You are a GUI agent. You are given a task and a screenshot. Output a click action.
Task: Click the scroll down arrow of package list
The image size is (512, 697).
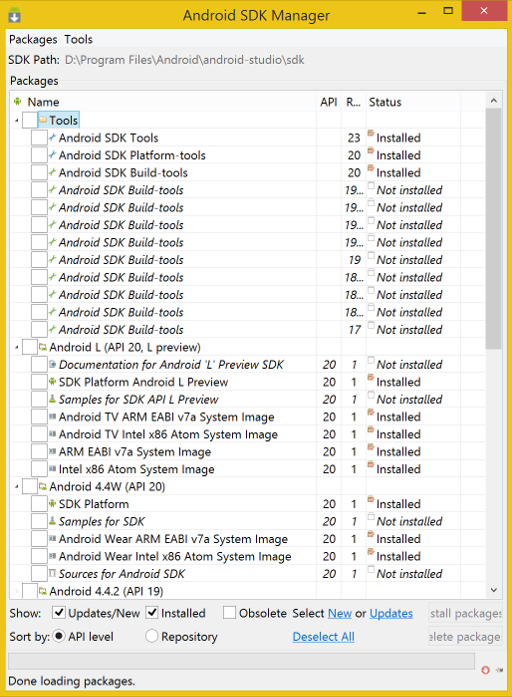point(494,590)
